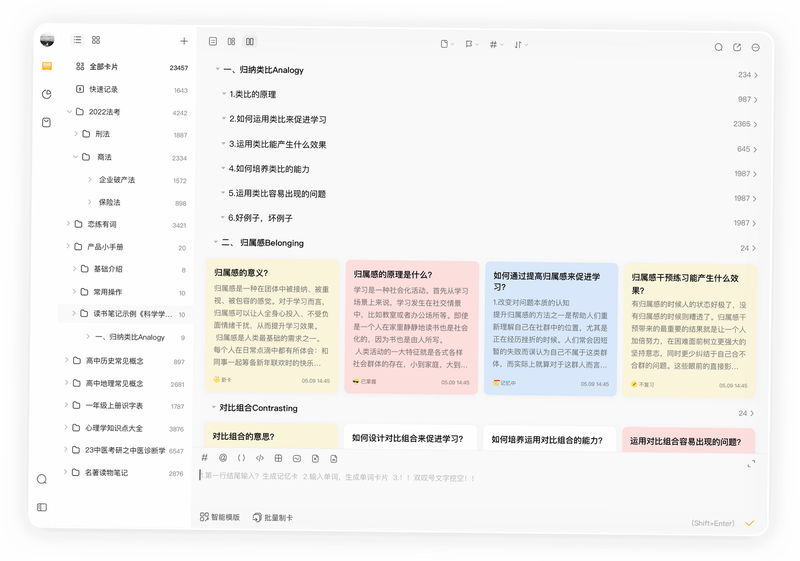The width and height of the screenshot is (800, 561).
Task: Insert parentheses cloze in editor
Action: 241,458
